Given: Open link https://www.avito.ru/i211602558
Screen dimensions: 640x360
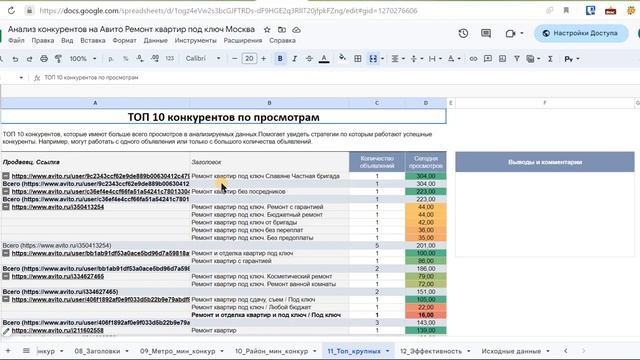Looking at the screenshot, I should (58, 330).
